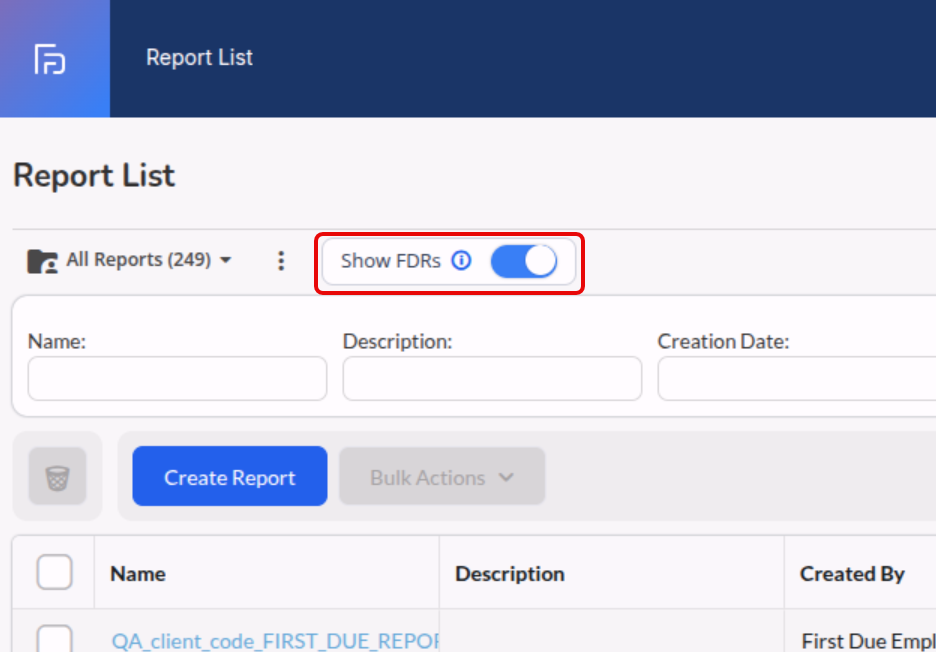Expand the All Reports (249) dropdown

coord(149,260)
